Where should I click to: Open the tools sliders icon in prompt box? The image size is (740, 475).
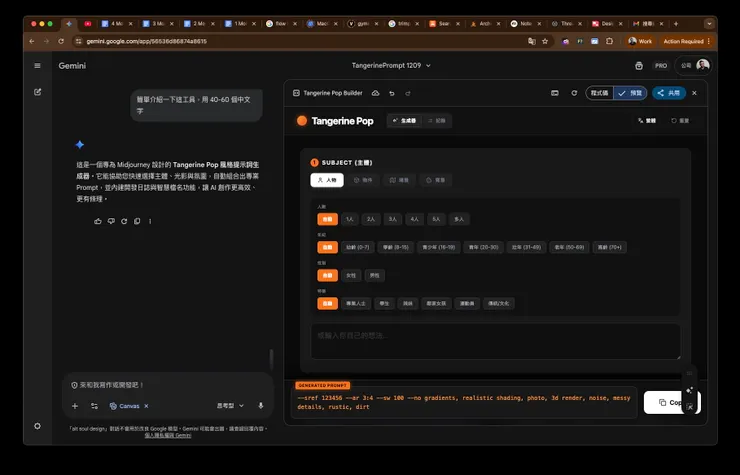click(94, 406)
